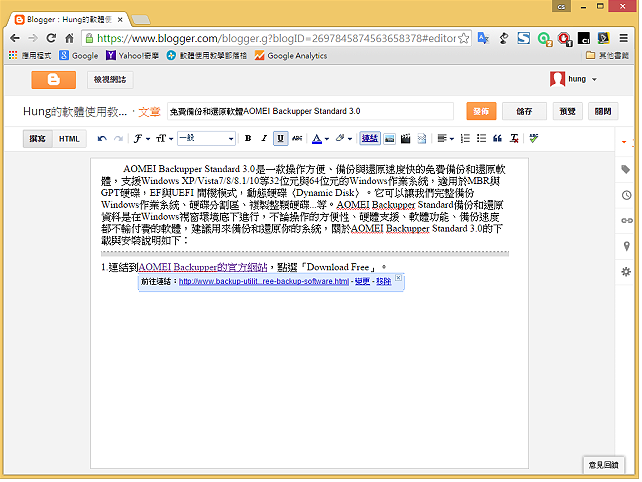The width and height of the screenshot is (642, 482).
Task: Open the text background highlight color picker
Action: tap(344, 139)
